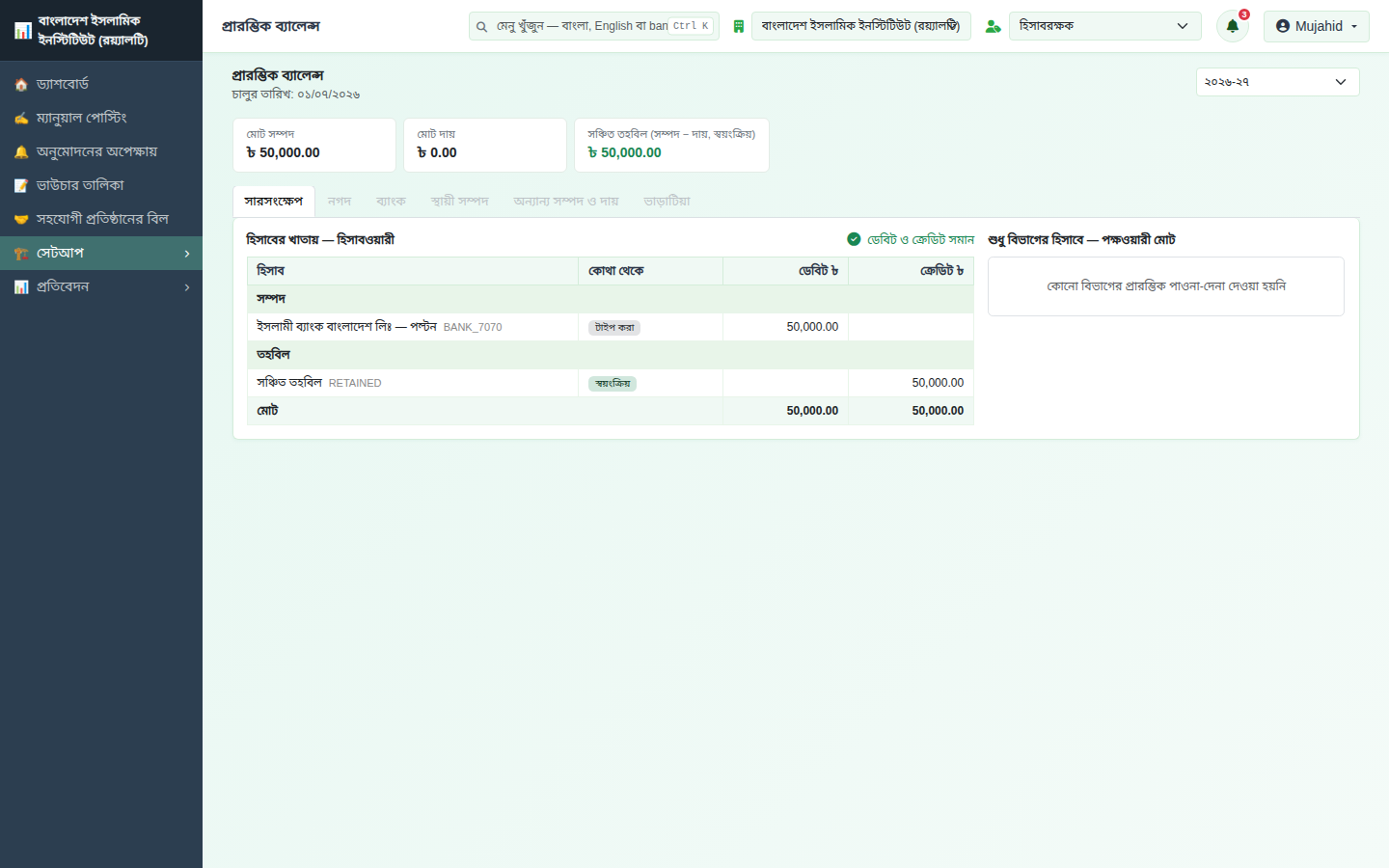Switch to the নগদ tab

point(340,202)
